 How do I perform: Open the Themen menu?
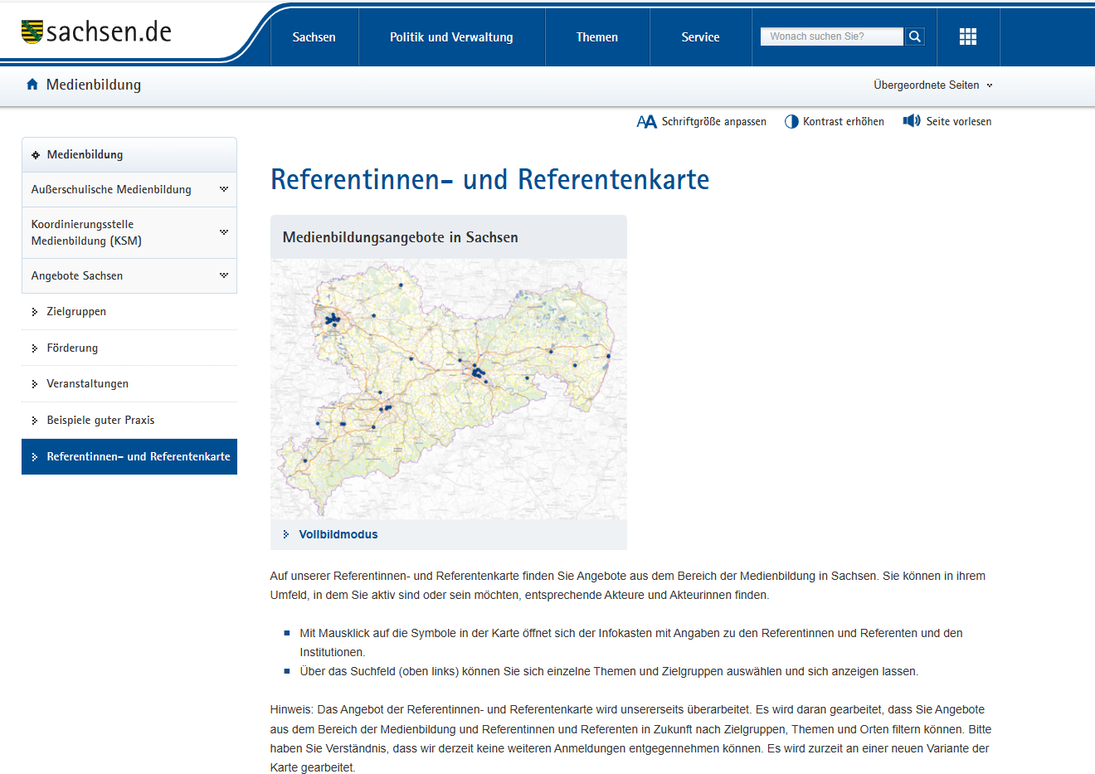(x=597, y=36)
